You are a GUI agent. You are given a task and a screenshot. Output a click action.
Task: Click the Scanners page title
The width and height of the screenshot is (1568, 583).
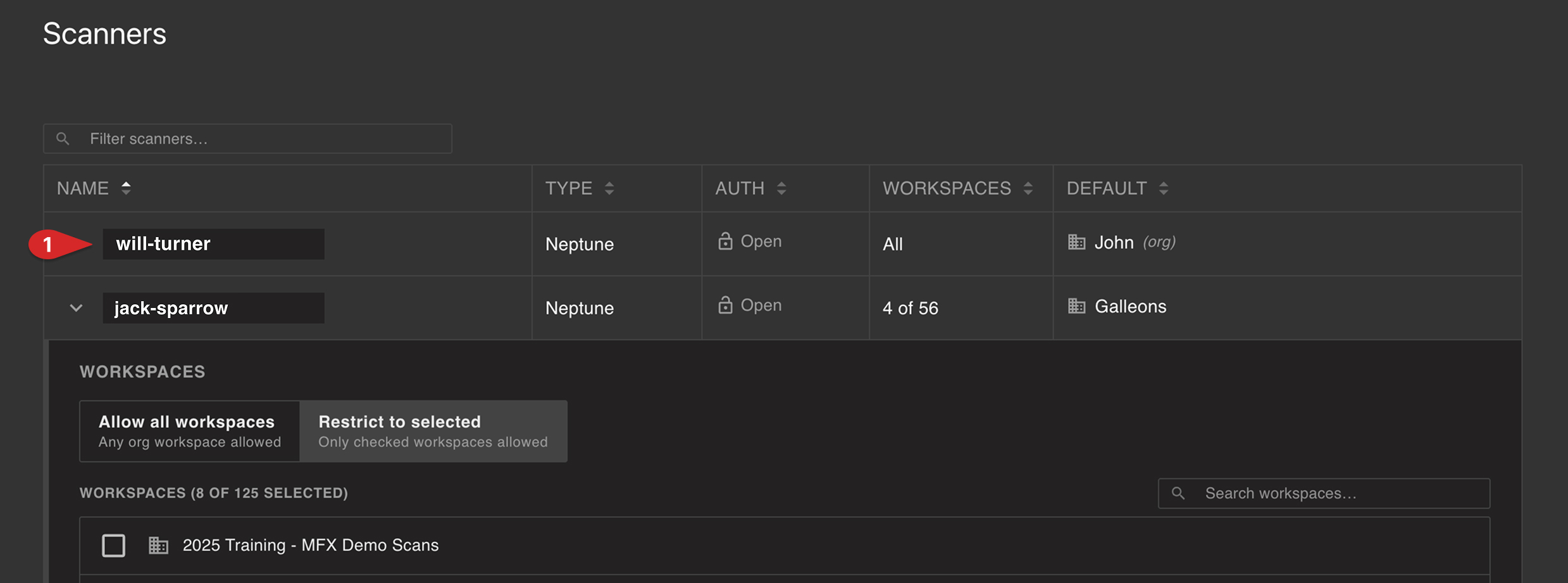[x=104, y=34]
